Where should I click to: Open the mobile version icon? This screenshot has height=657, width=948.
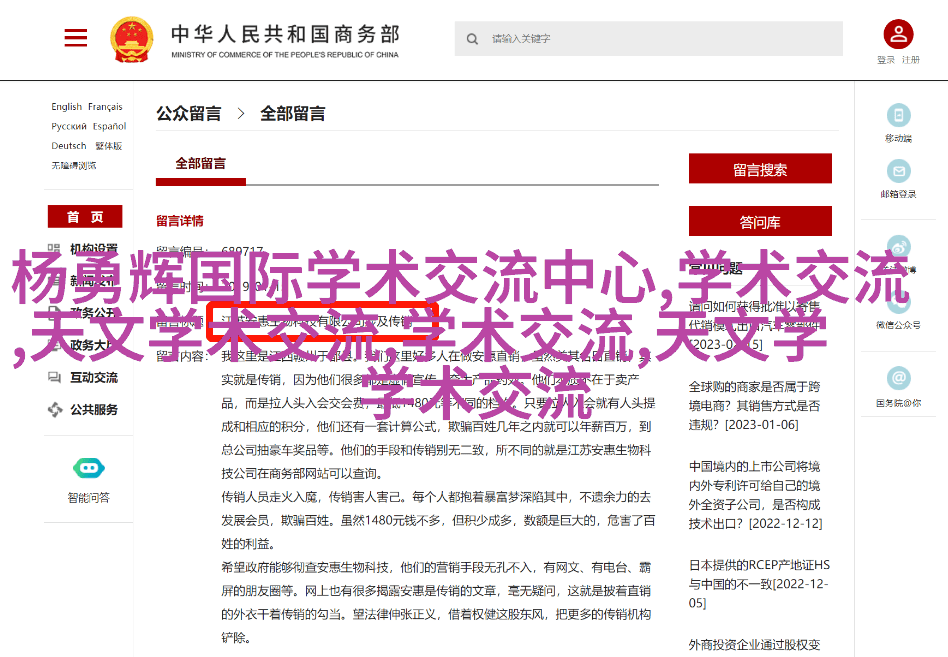pos(898,115)
